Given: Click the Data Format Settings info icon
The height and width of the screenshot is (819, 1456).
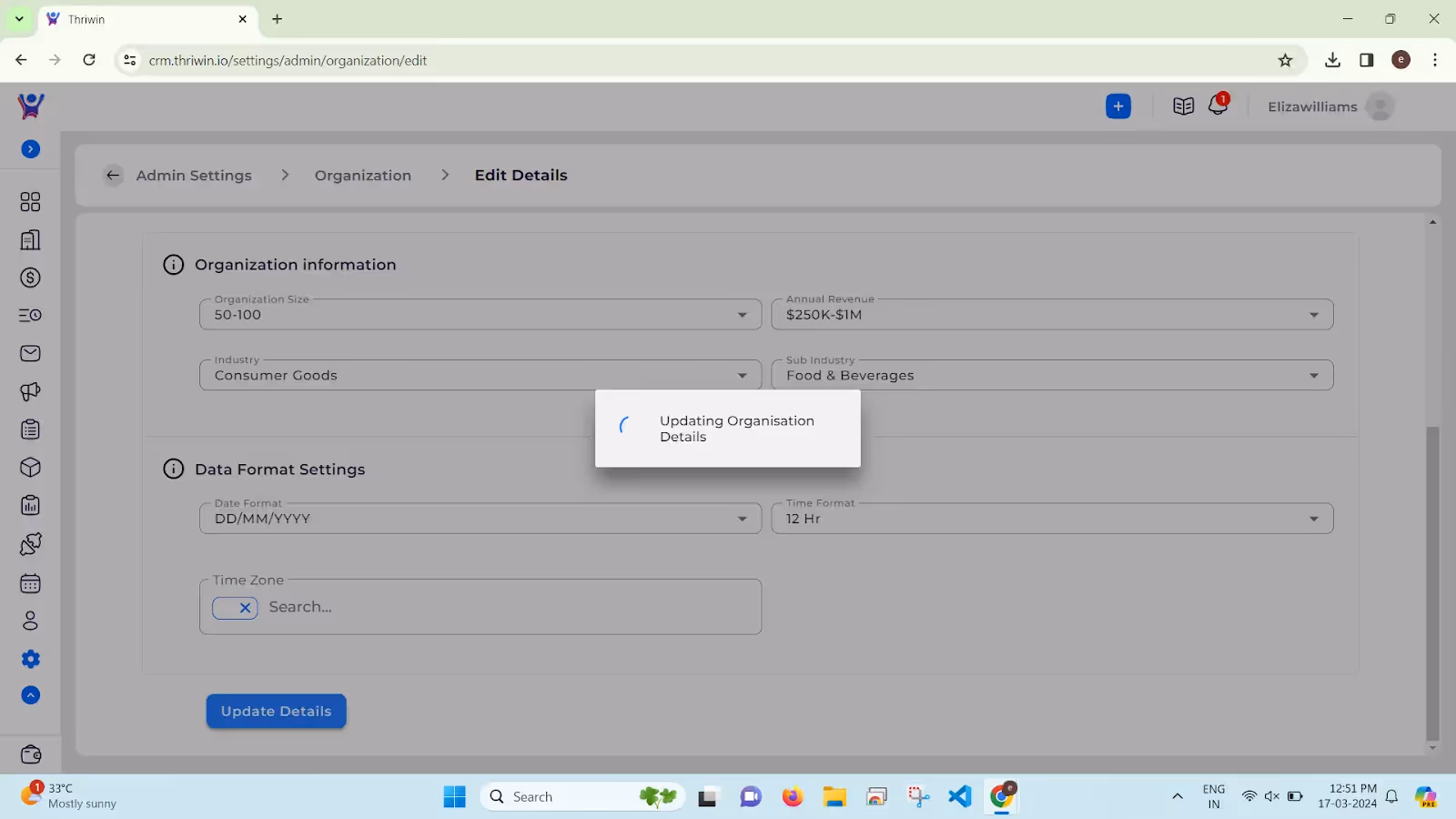Looking at the screenshot, I should [x=173, y=470].
